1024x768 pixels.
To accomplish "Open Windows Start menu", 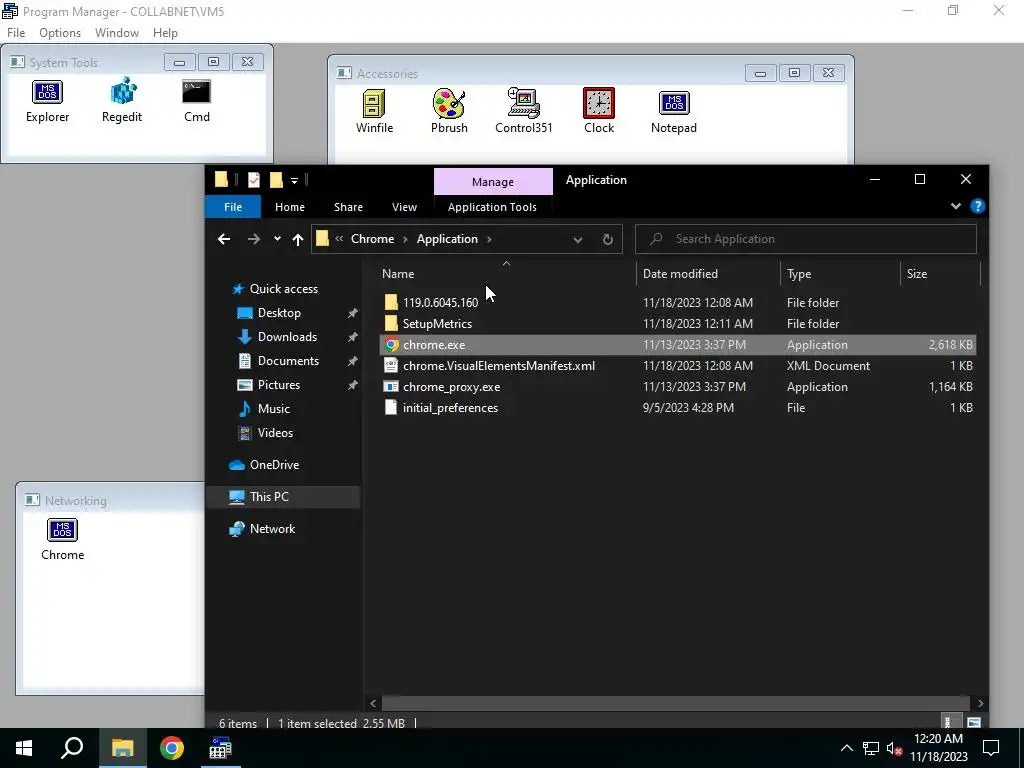I will [24, 748].
